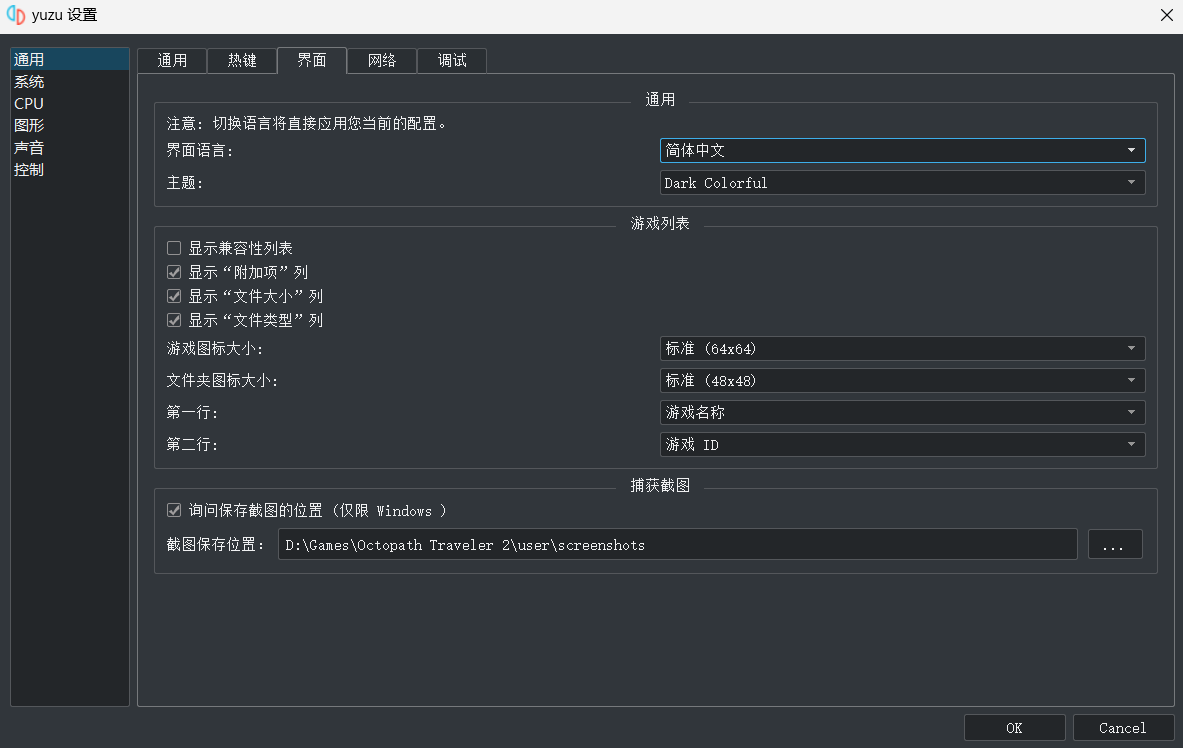Open the 调试 tab

pyautogui.click(x=452, y=61)
